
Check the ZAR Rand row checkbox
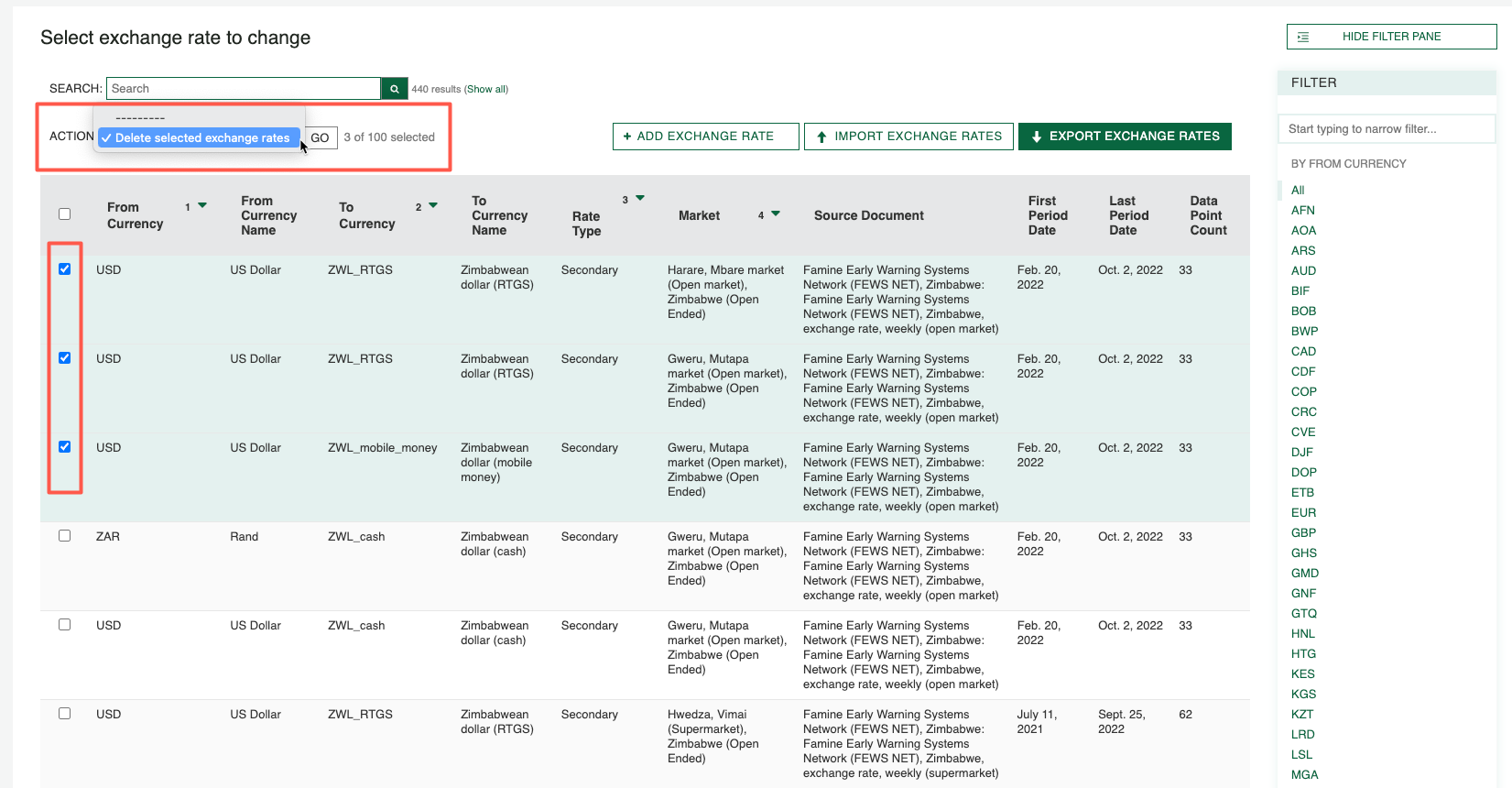65,536
